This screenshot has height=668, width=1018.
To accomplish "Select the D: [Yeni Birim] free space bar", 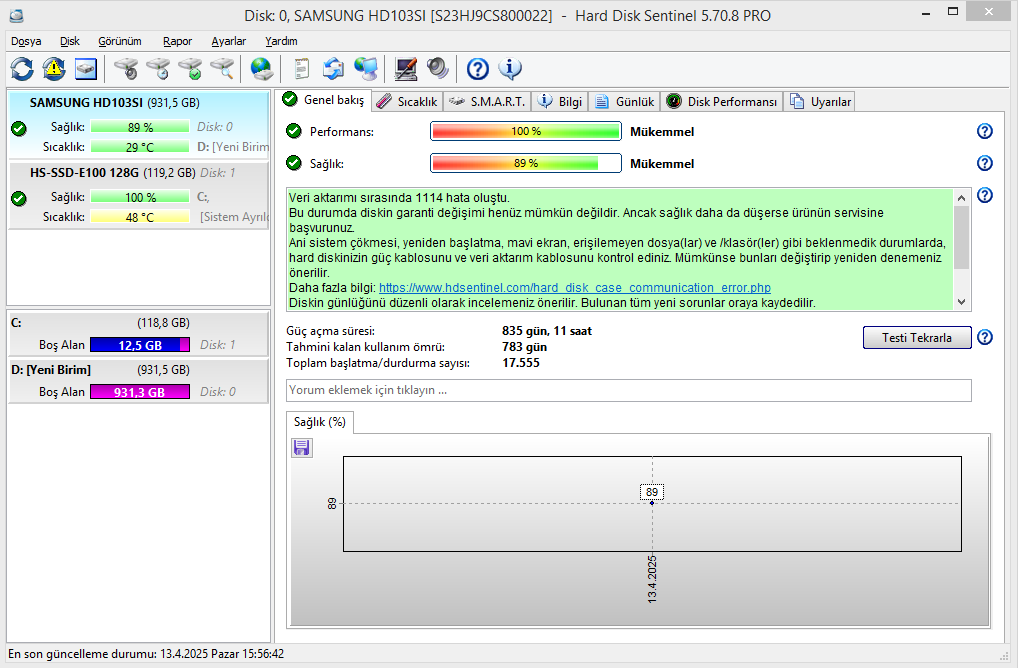I will [140, 392].
